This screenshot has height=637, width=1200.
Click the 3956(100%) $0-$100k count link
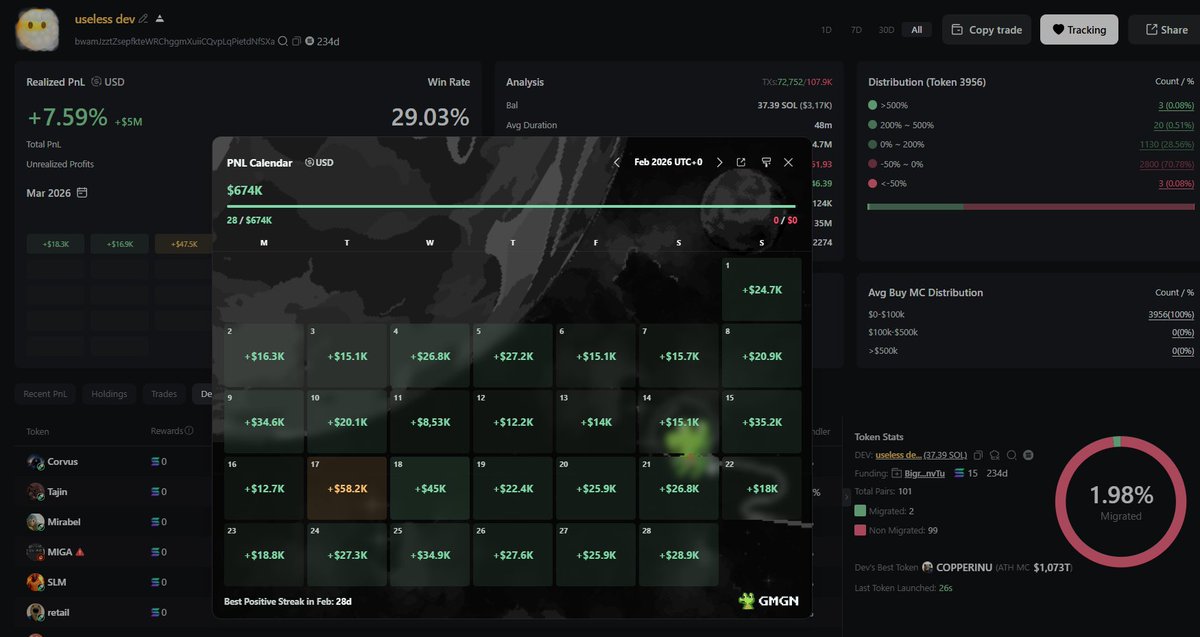1171,314
